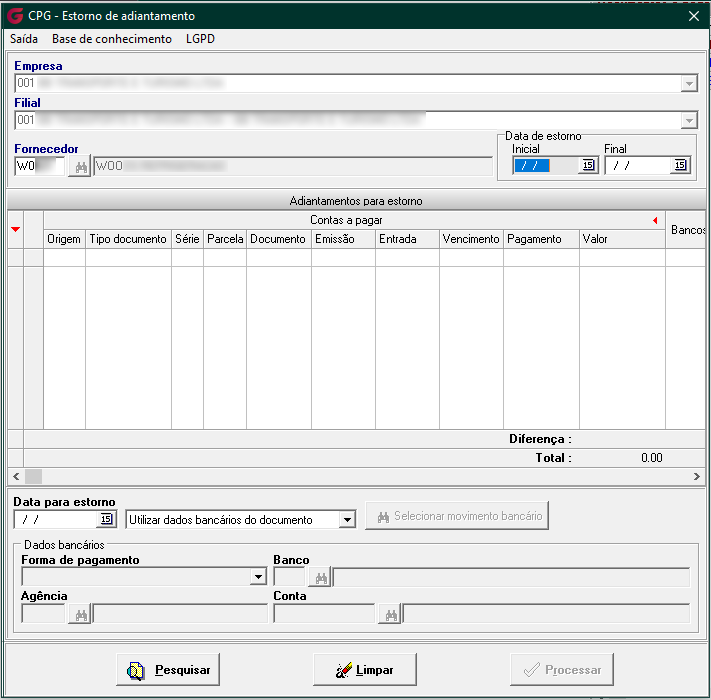Click the Origem column header
Screen dimensions: 711x700
(x=64, y=239)
